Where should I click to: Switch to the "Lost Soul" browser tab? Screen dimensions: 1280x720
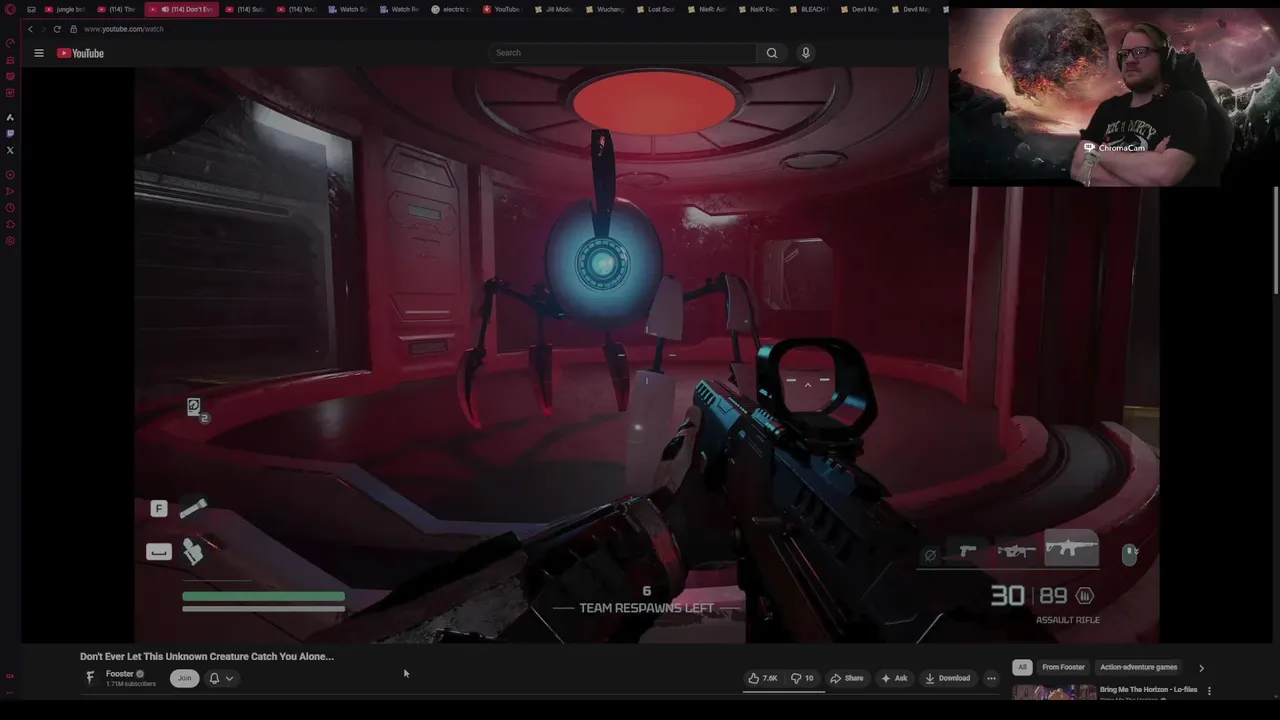click(655, 9)
